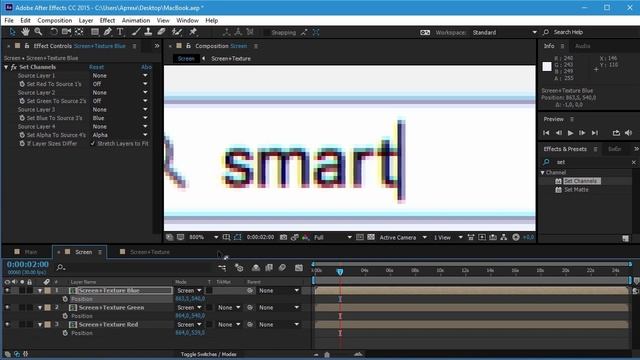Select the Zoom magnifier tool
The image size is (640, 360).
coord(38,32)
